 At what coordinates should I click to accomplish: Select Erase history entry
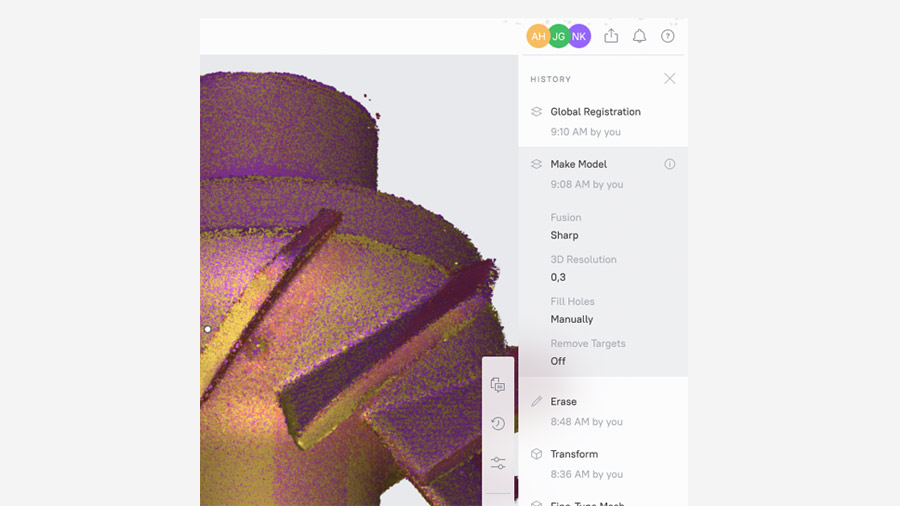[x=603, y=411]
